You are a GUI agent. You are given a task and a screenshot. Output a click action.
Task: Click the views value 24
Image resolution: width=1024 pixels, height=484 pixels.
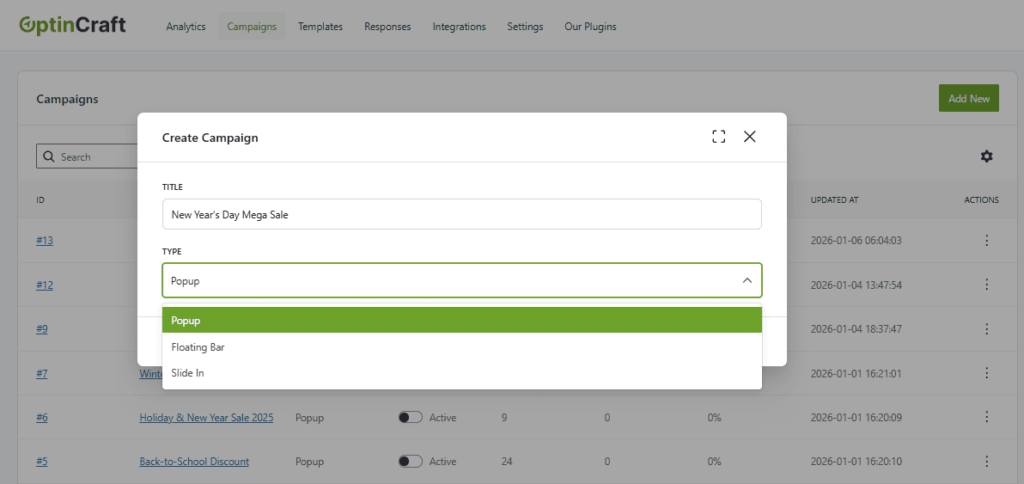click(507, 461)
